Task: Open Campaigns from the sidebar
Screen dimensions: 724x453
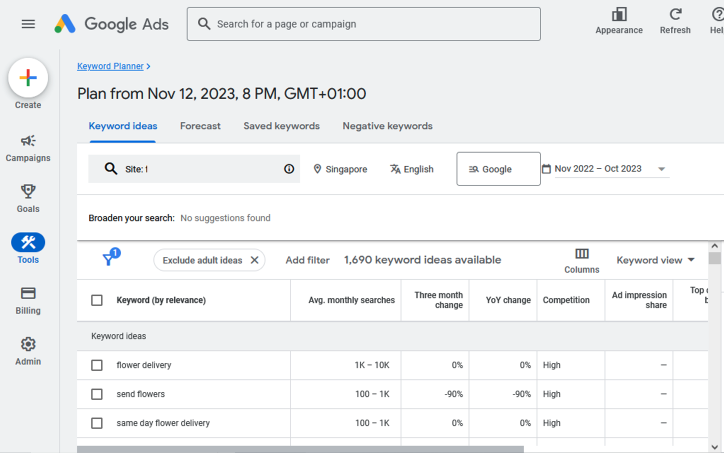Action: 28,148
